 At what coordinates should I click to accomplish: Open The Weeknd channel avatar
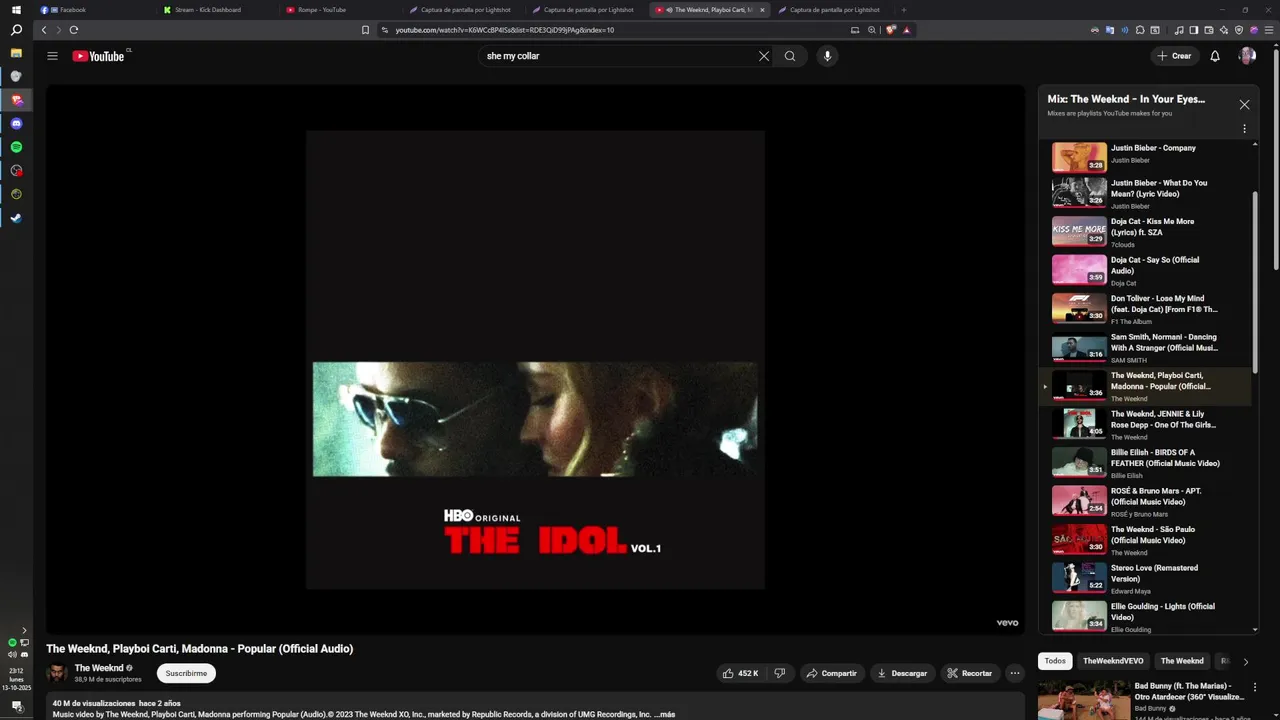(57, 673)
